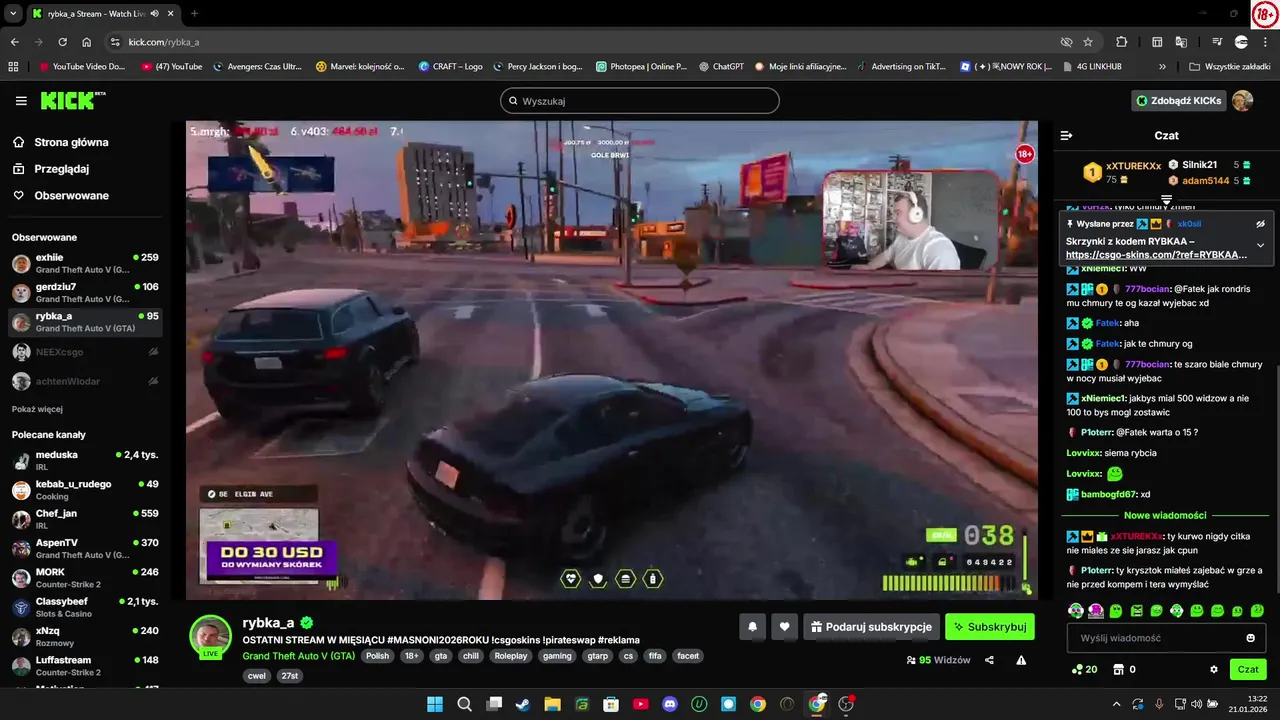Click the address bar URL
Viewport: 1280px width, 720px height.
pyautogui.click(x=164, y=42)
